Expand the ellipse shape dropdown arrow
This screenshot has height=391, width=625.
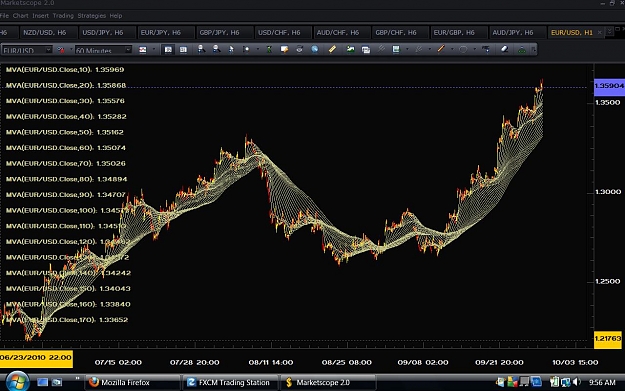pos(474,49)
